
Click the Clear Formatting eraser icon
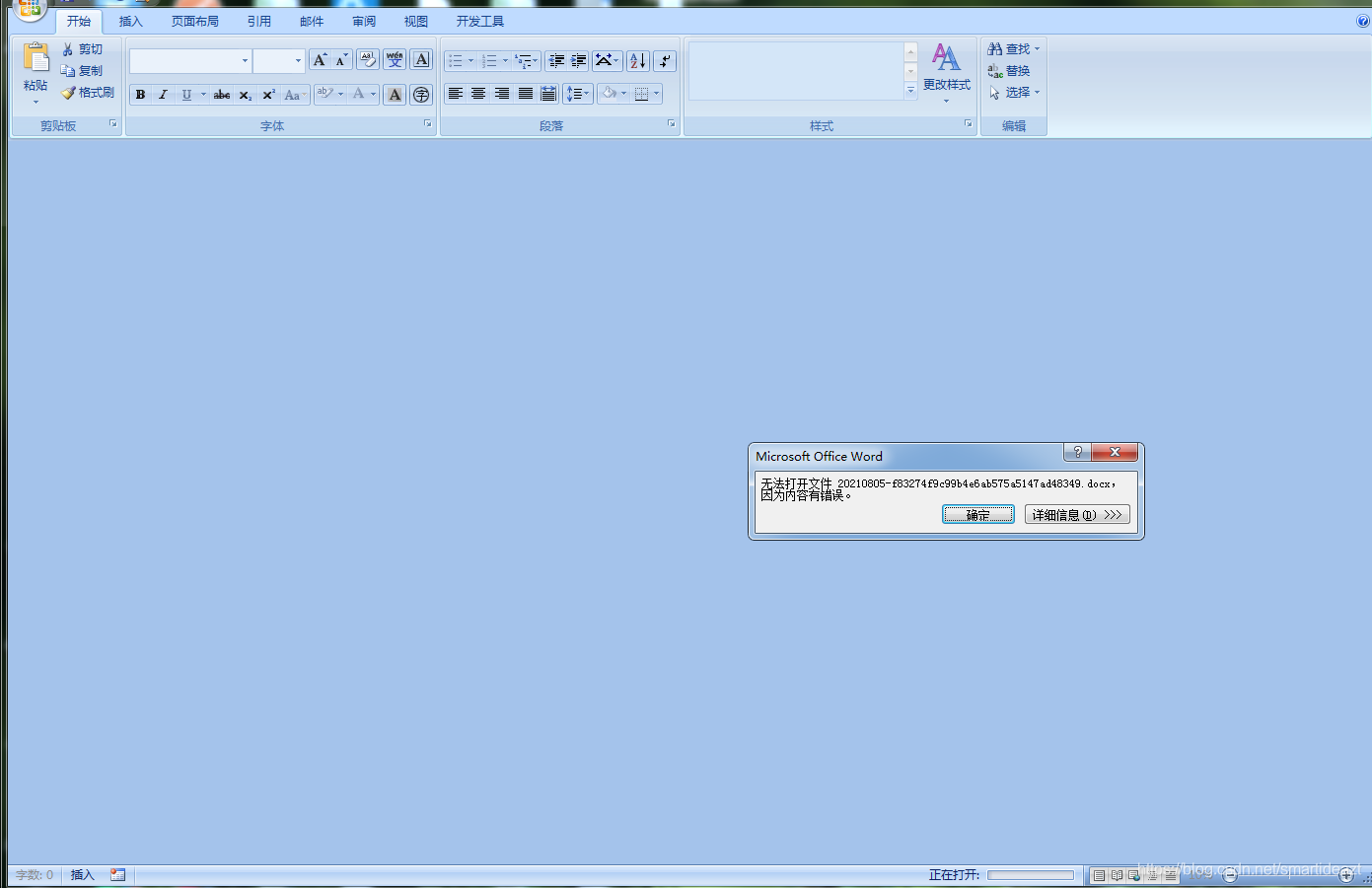368,60
